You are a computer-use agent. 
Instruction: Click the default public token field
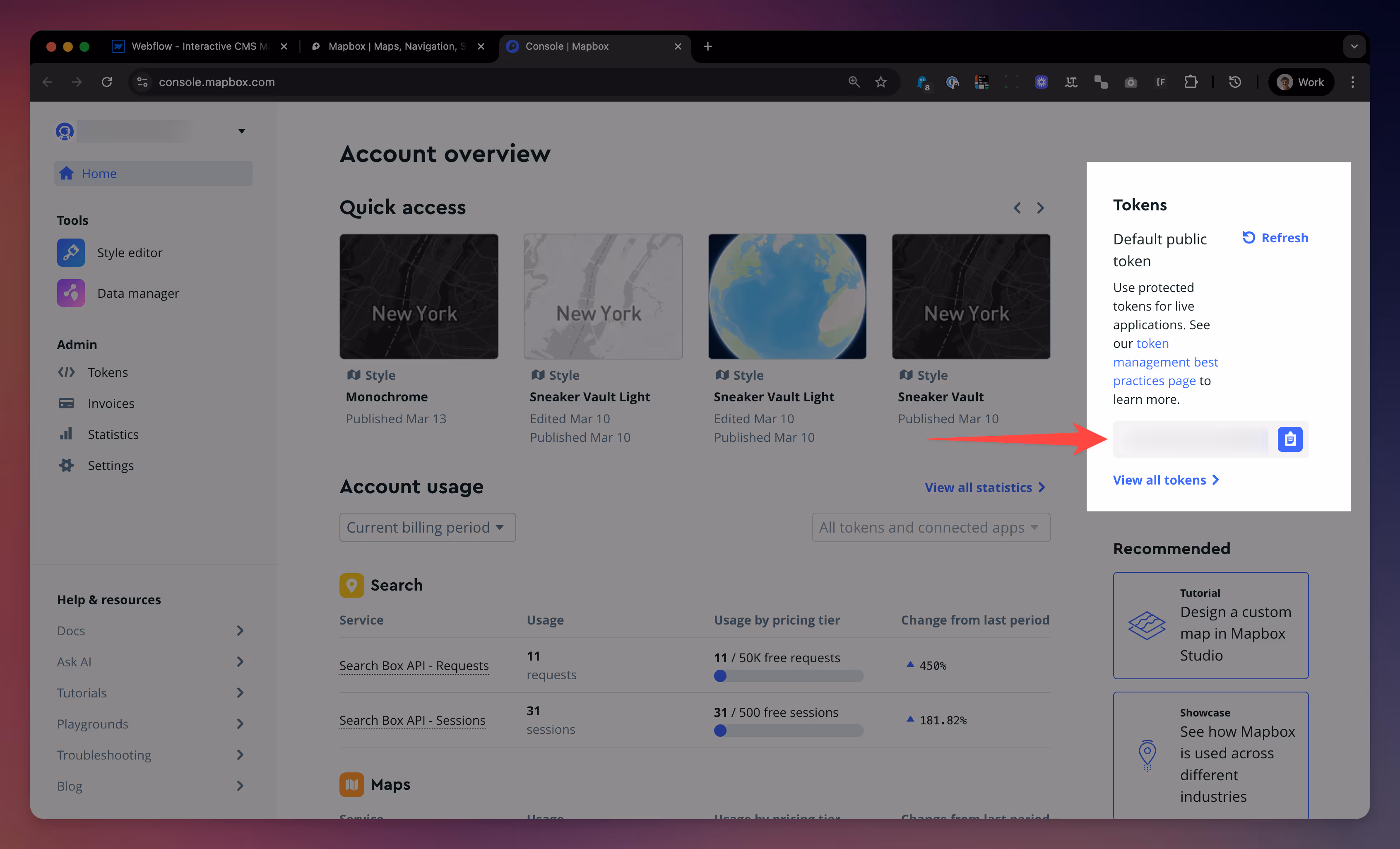click(x=1193, y=439)
